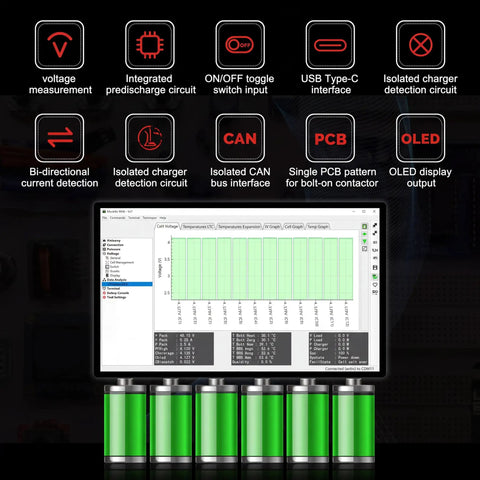Open the File menu in BMS tool
Screen dimensions: 480x480
105,218
